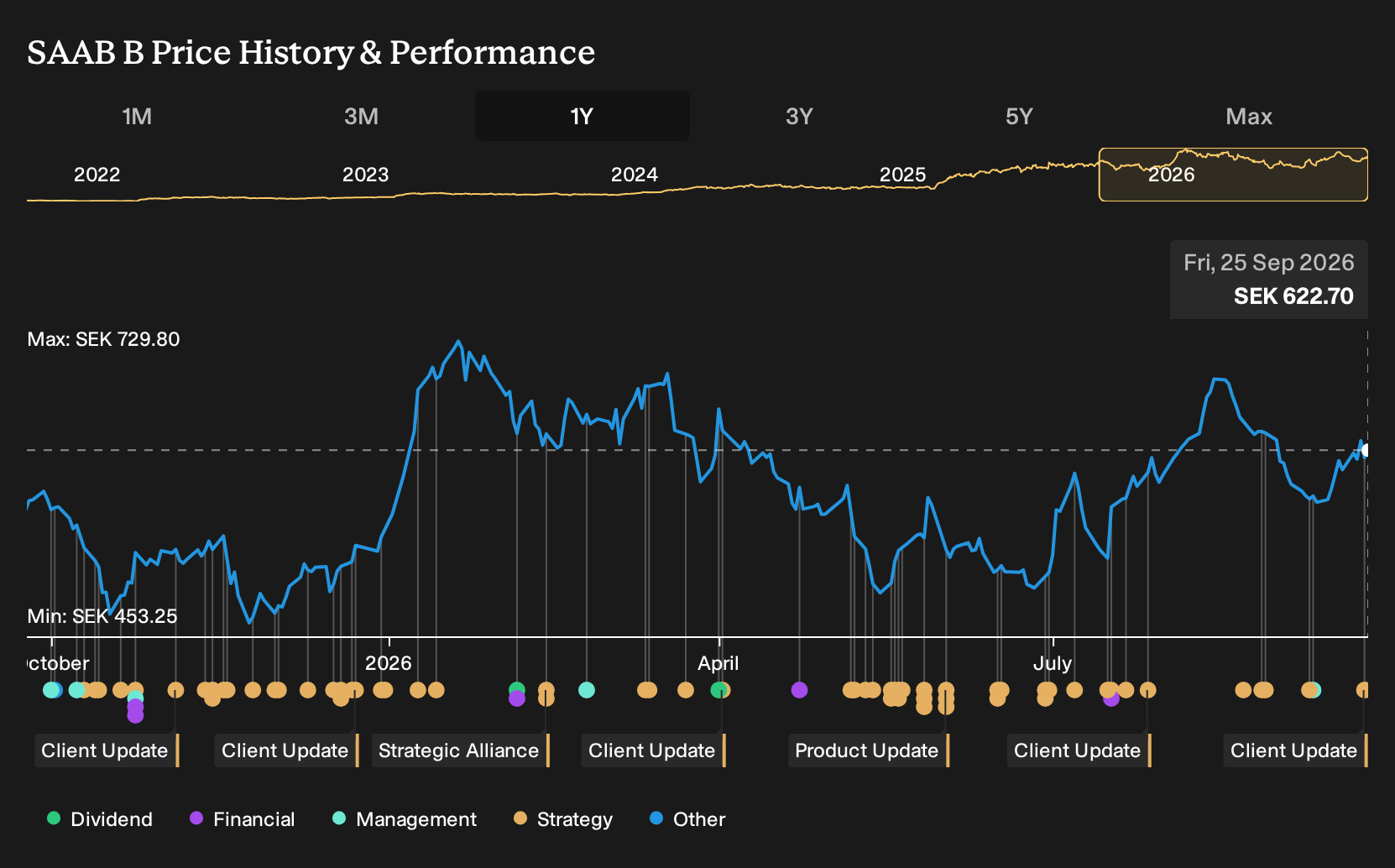Open the Strategic Alliance event label
1395x868 pixels.
(x=460, y=750)
